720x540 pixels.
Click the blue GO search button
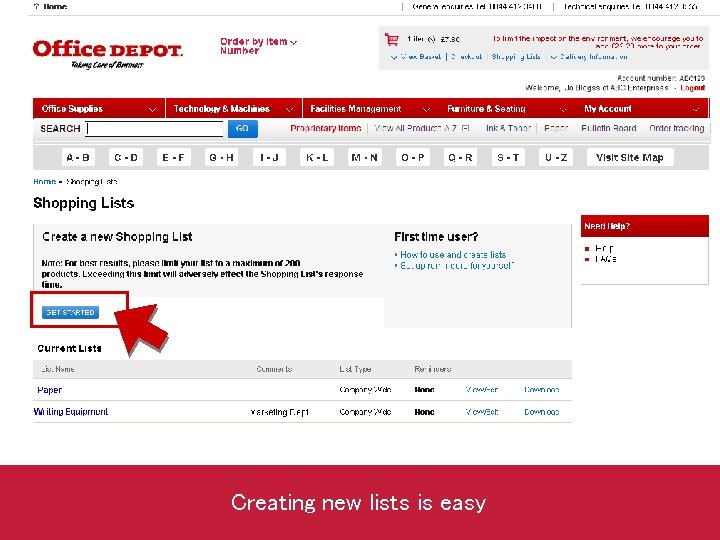(x=242, y=129)
